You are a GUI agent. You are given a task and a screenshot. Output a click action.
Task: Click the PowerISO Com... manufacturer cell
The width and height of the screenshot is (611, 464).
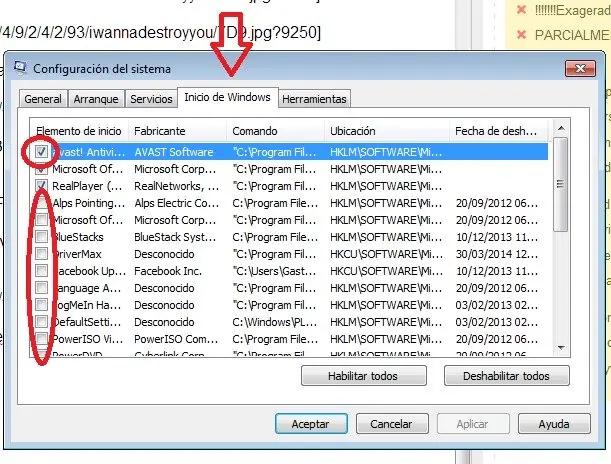[x=176, y=339]
